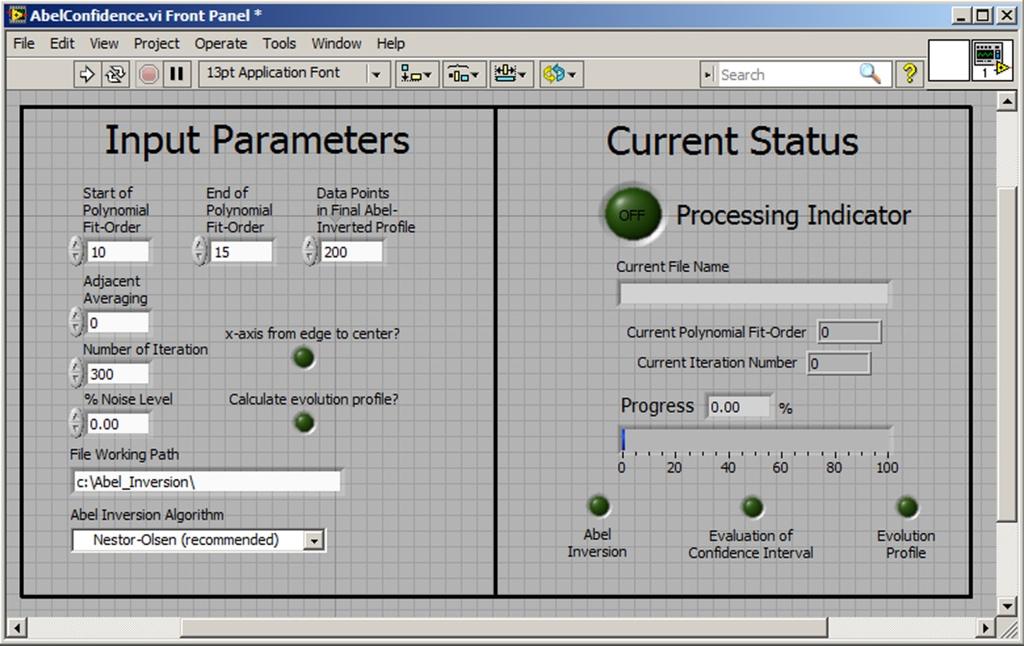The height and width of the screenshot is (646, 1024).
Task: Click the File Working Path field
Action: tap(206, 481)
